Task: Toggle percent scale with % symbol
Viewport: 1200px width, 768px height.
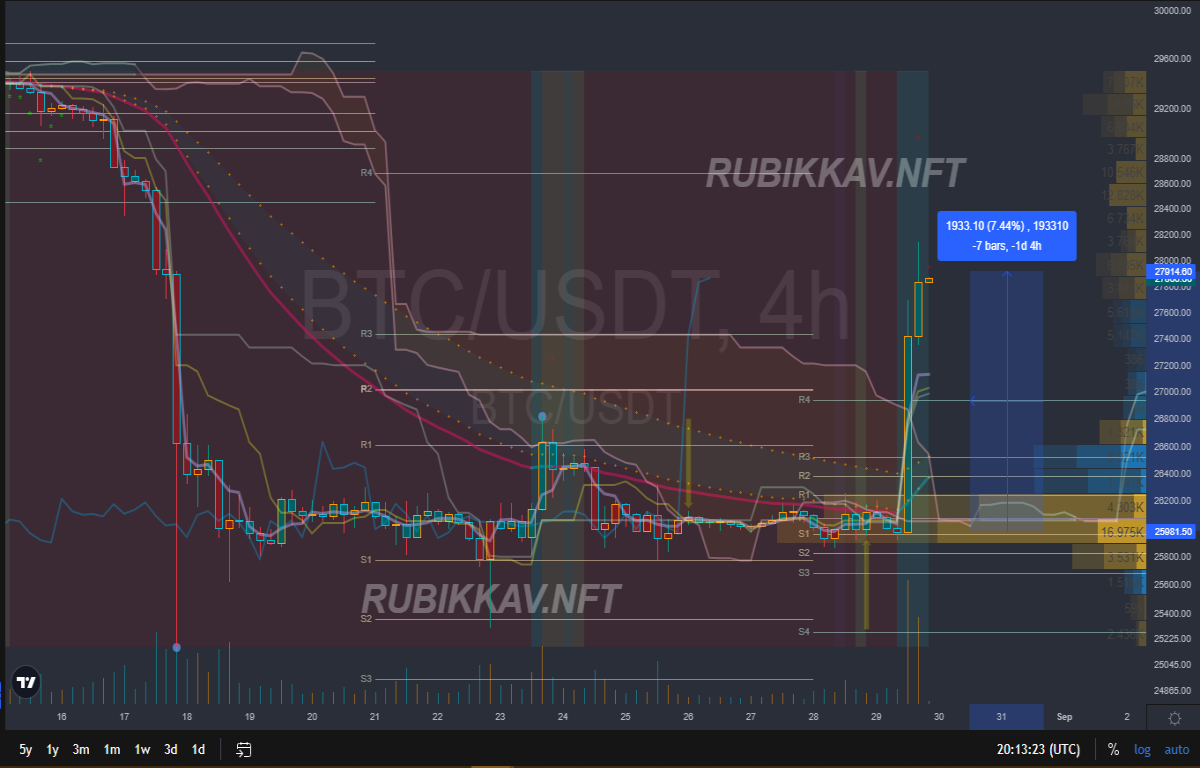Action: [x=1113, y=749]
